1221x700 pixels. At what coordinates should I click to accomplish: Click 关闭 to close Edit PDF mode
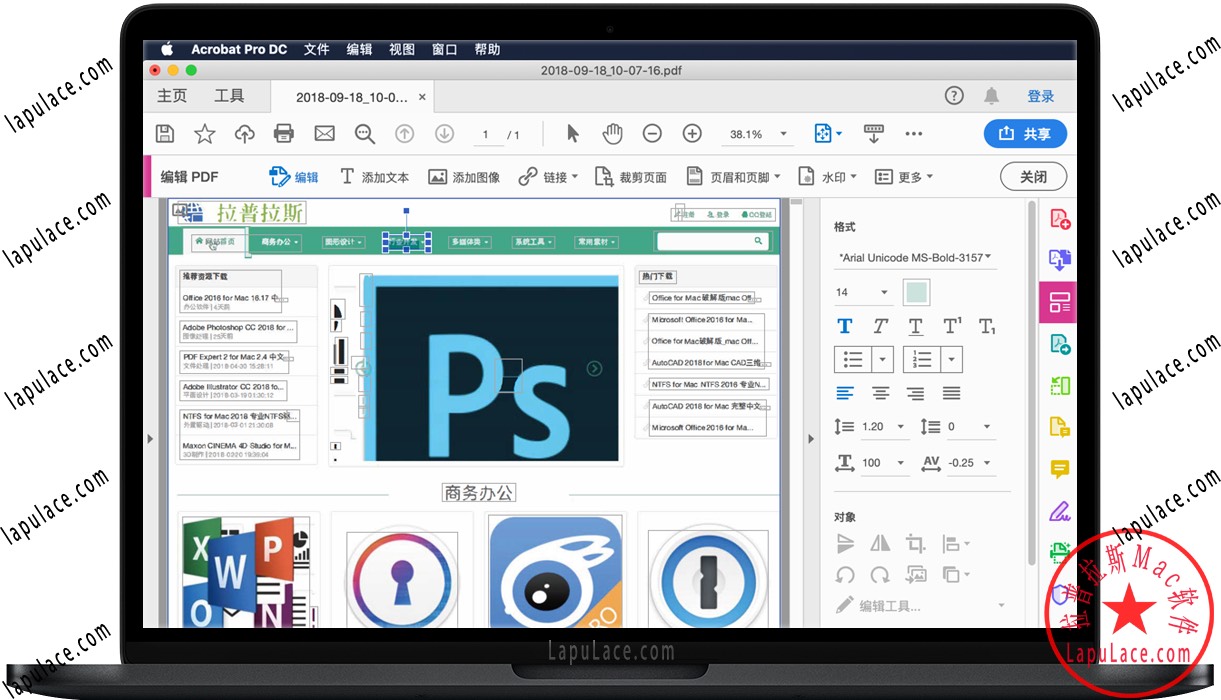pyautogui.click(x=1033, y=175)
